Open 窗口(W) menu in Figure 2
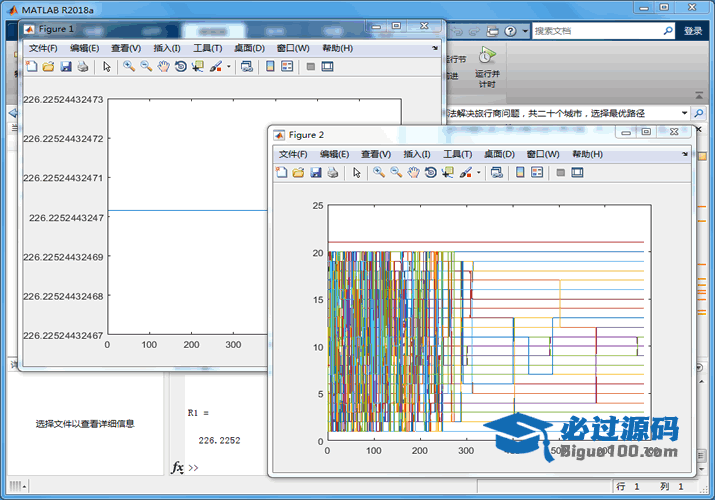This screenshot has height=500, width=715. [x=543, y=154]
